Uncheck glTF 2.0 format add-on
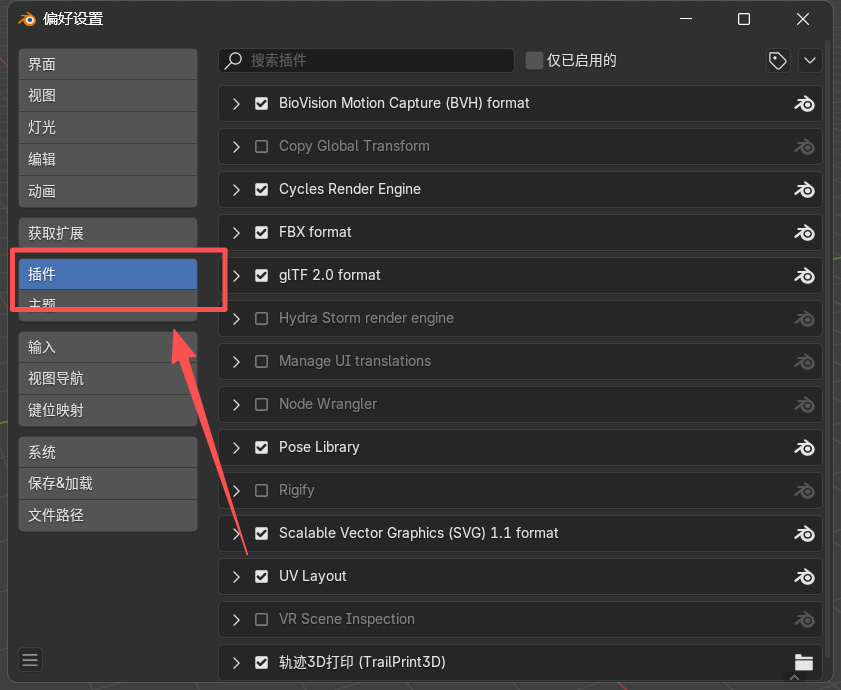This screenshot has width=841, height=690. 261,275
